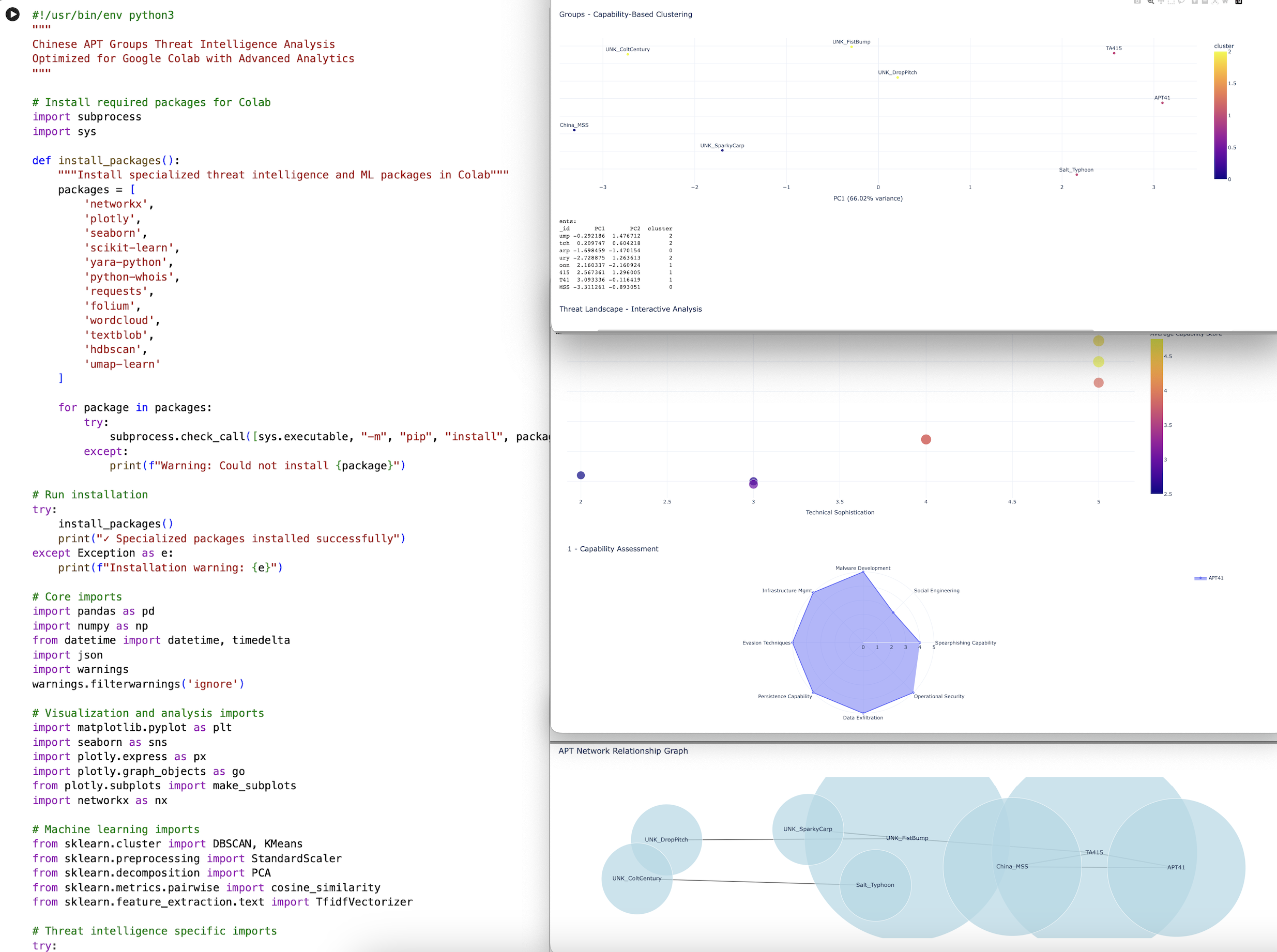The height and width of the screenshot is (952, 1277).
Task: Click the TA415 point in clustering scatter
Action: pyautogui.click(x=1114, y=53)
